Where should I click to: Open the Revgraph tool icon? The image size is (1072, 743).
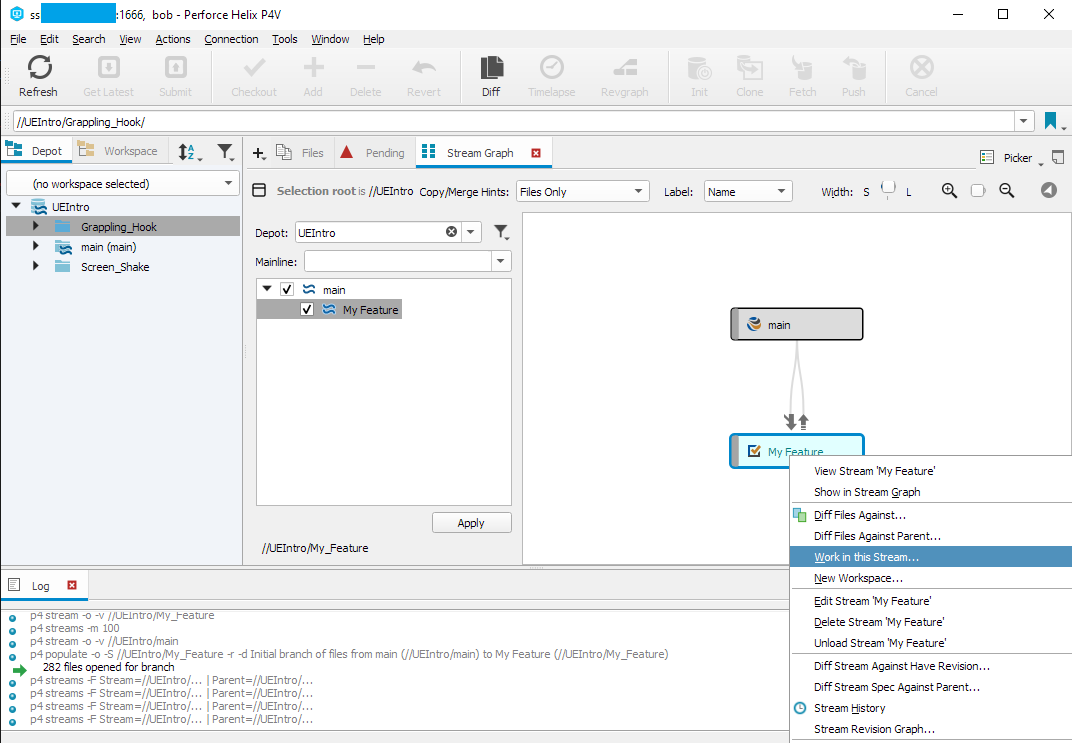[x=625, y=75]
